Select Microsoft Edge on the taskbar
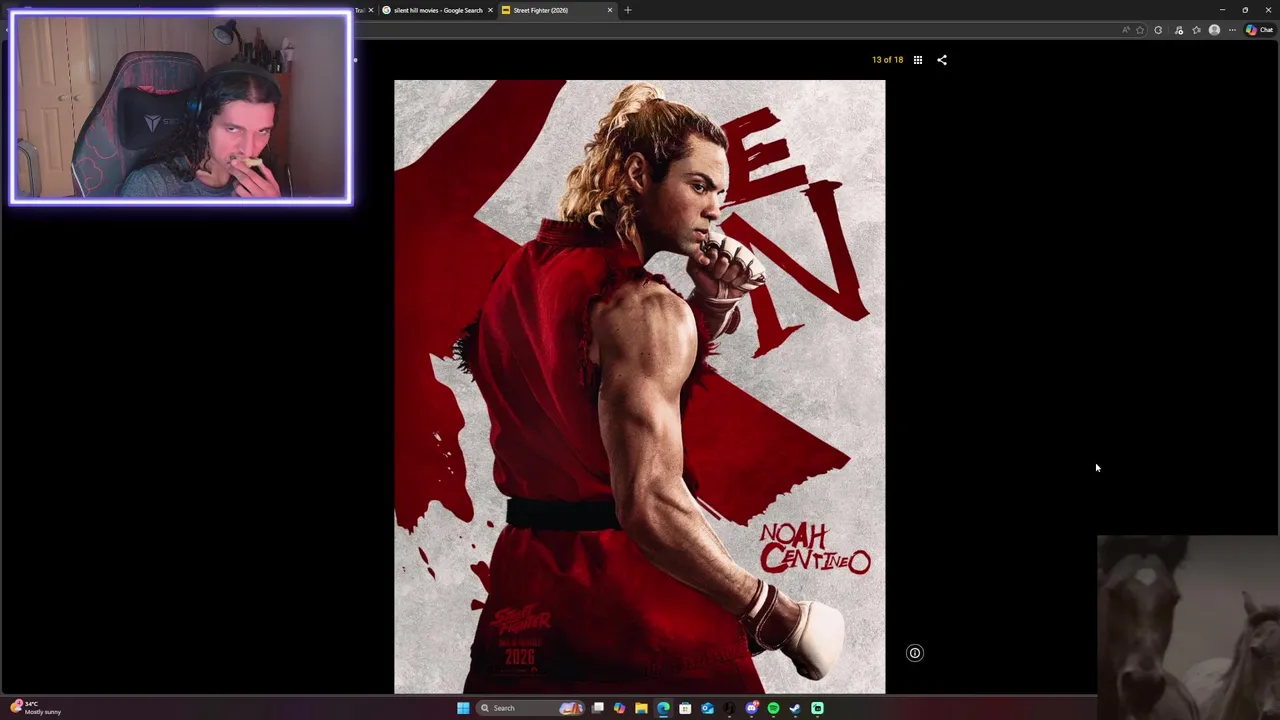 click(x=663, y=708)
